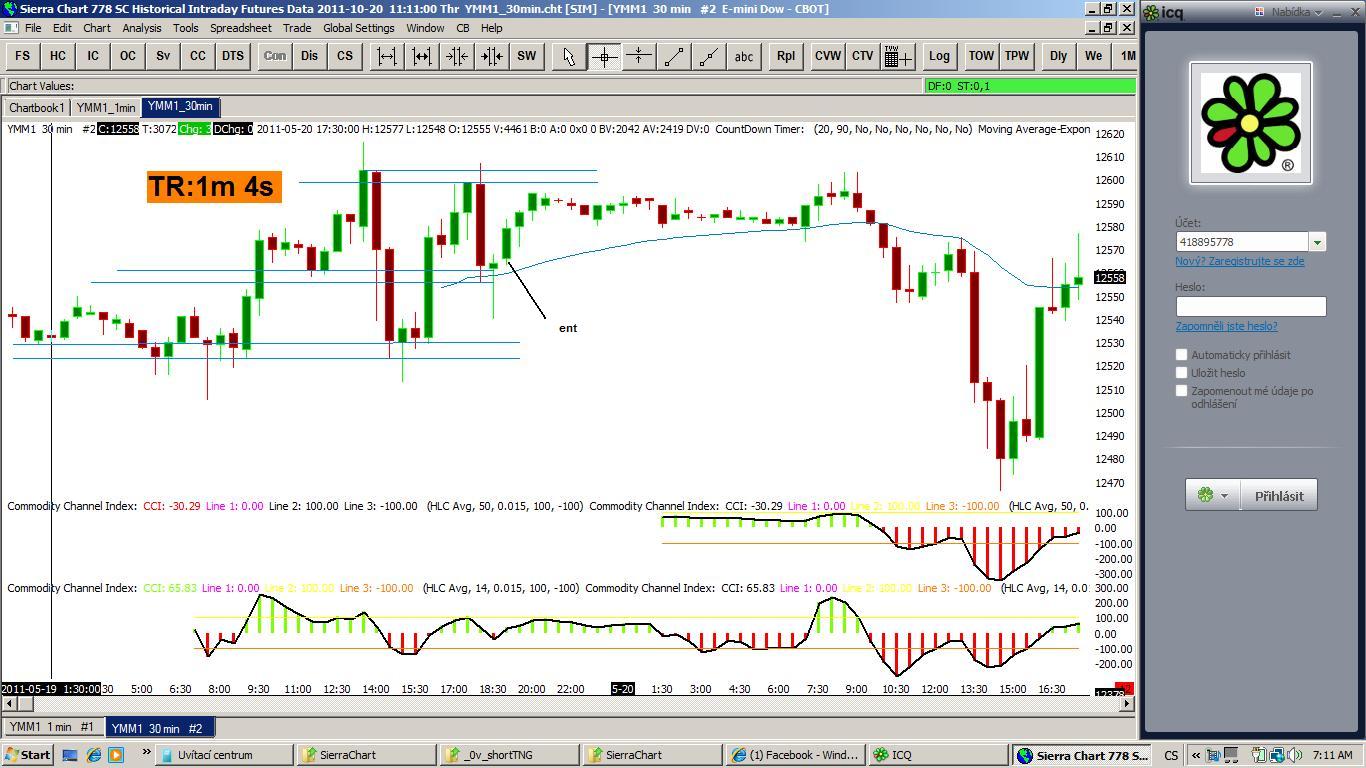Open the _0v_shortTNG taskbar item
The width and height of the screenshot is (1366, 768).
[511, 755]
